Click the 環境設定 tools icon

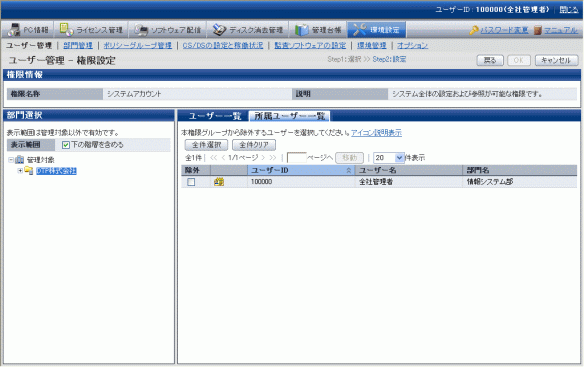click(x=360, y=30)
